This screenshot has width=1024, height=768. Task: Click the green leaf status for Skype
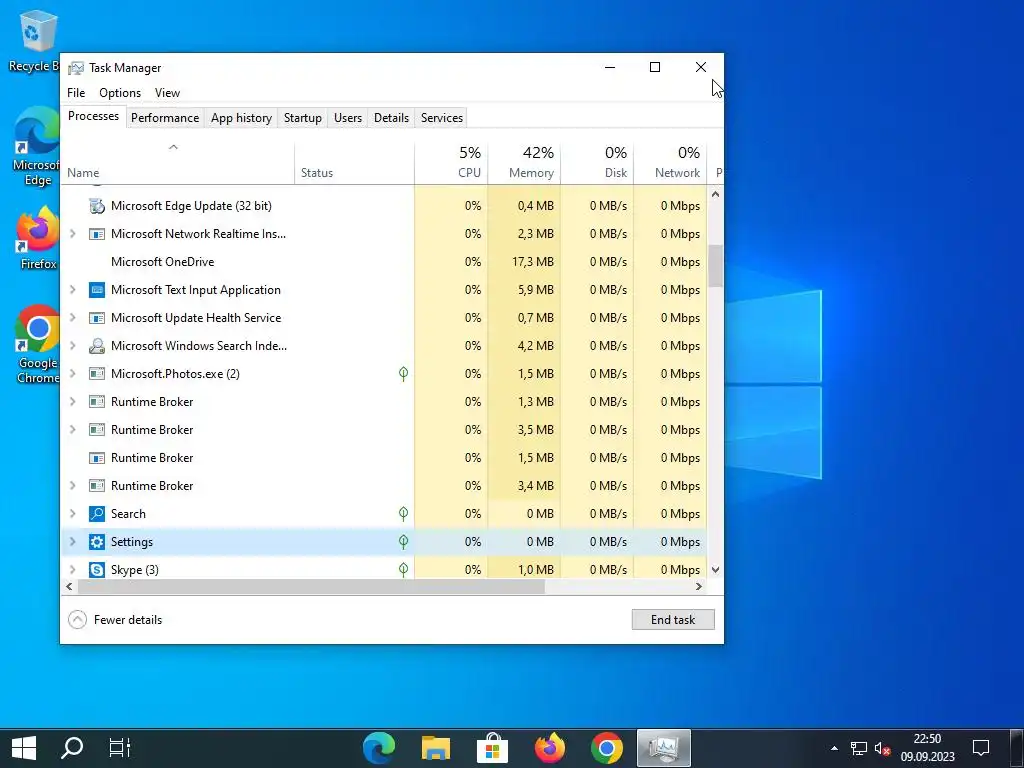click(404, 570)
